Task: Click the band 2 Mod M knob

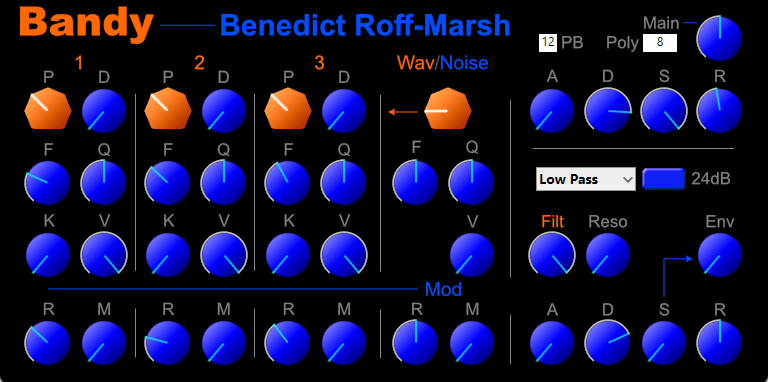Action: tap(224, 343)
